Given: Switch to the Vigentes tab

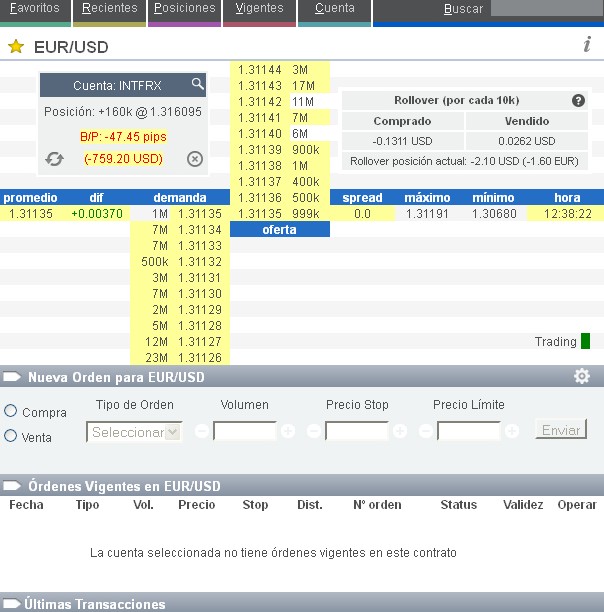Looking at the screenshot, I should click(259, 12).
